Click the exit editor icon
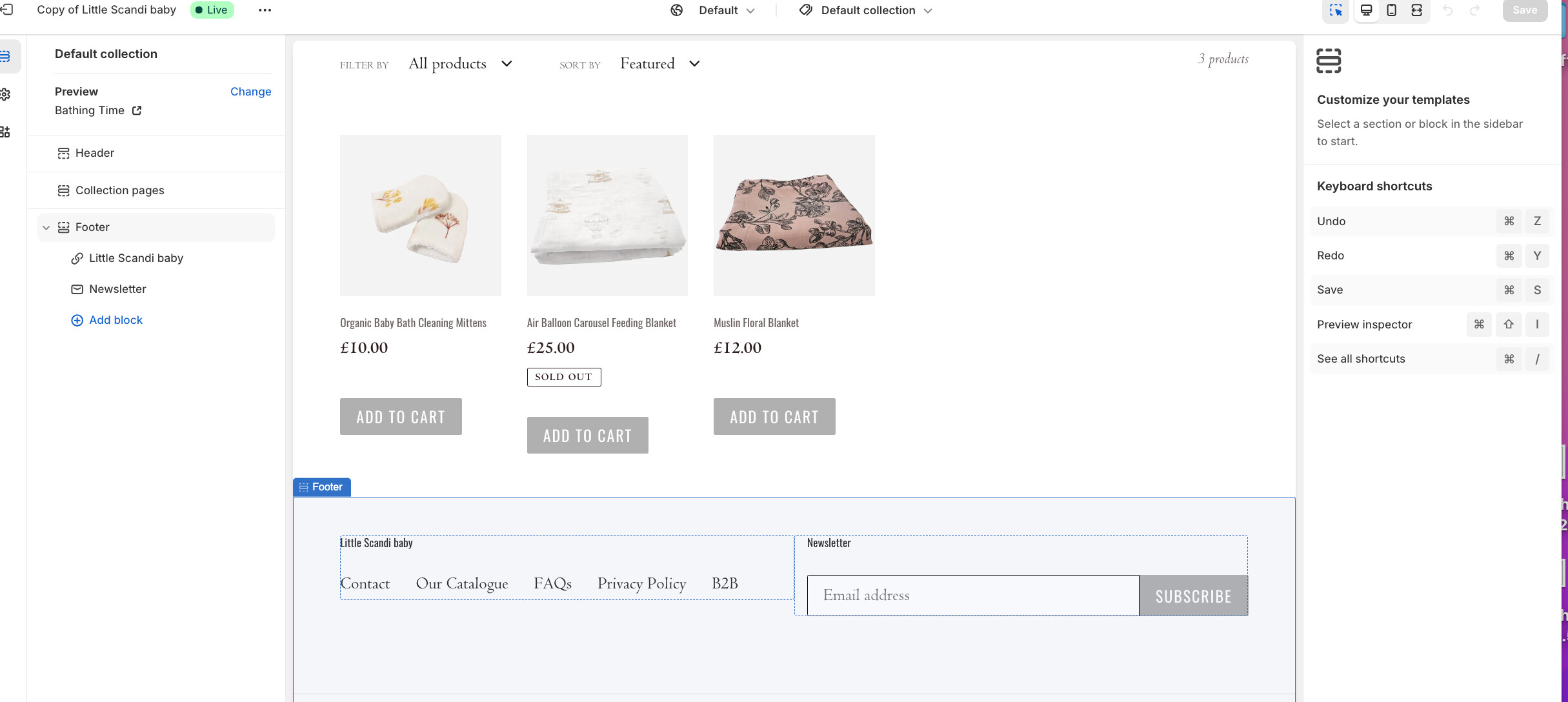 tap(6, 10)
